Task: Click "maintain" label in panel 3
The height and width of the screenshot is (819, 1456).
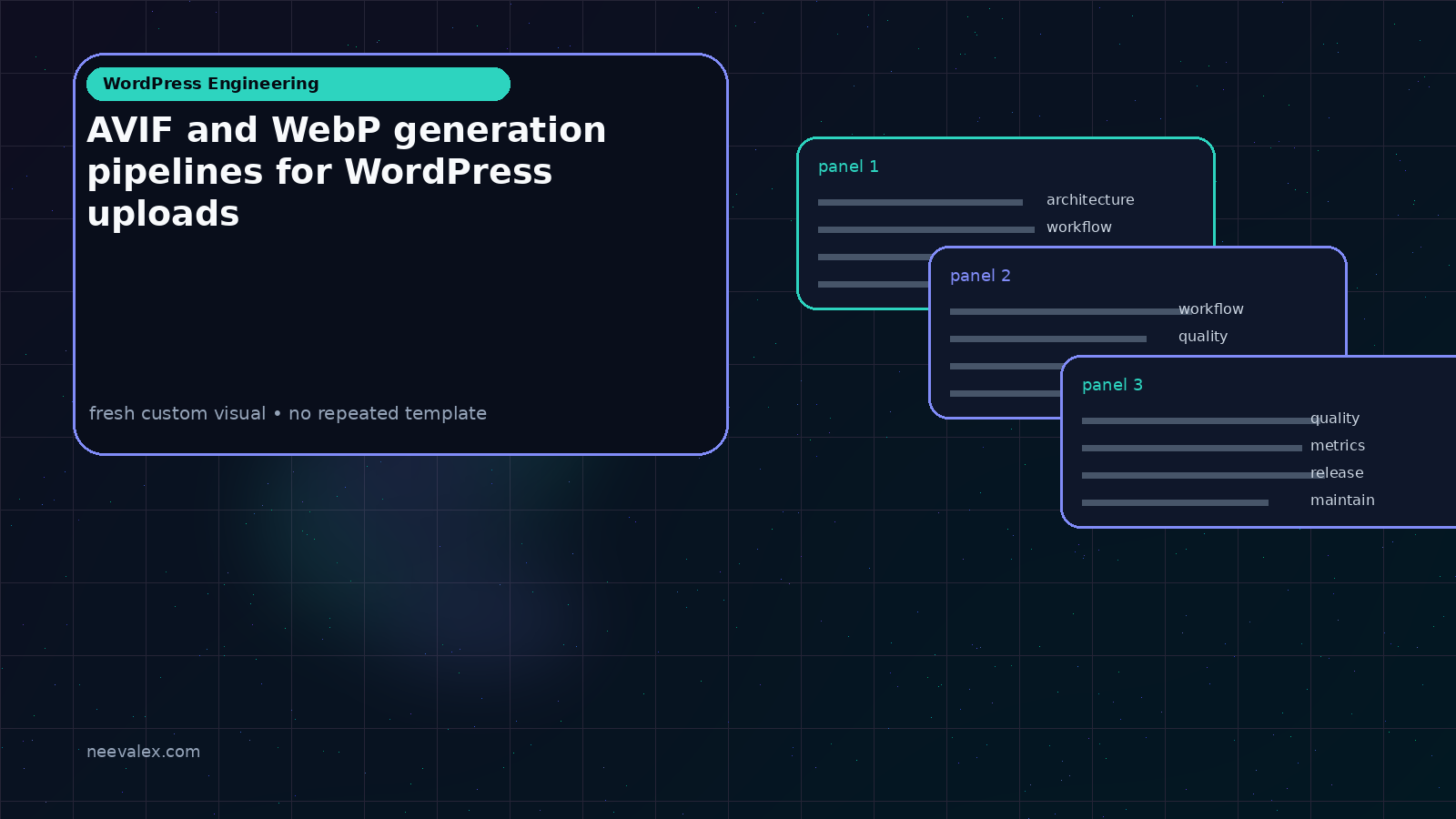Action: coord(1342,500)
